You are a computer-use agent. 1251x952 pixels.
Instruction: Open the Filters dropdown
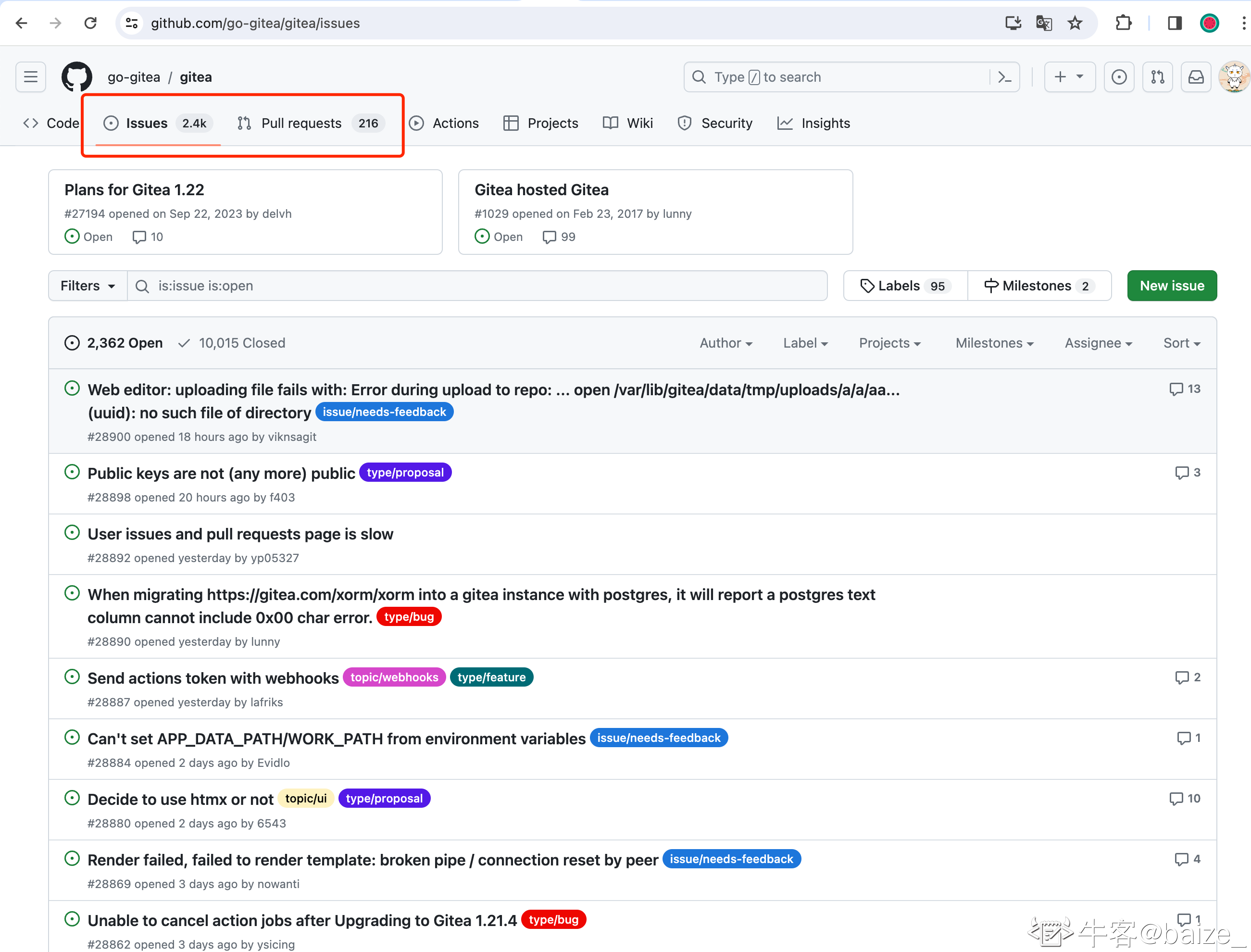click(88, 286)
